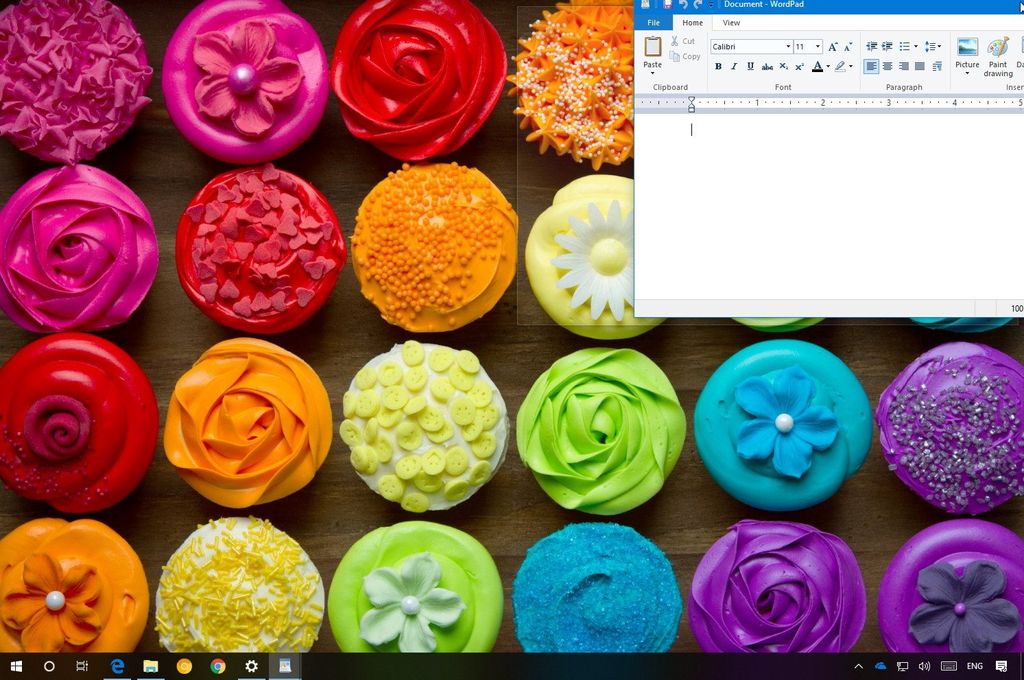Open the Calibri font family dropdown
1024x680 pixels.
(788, 46)
